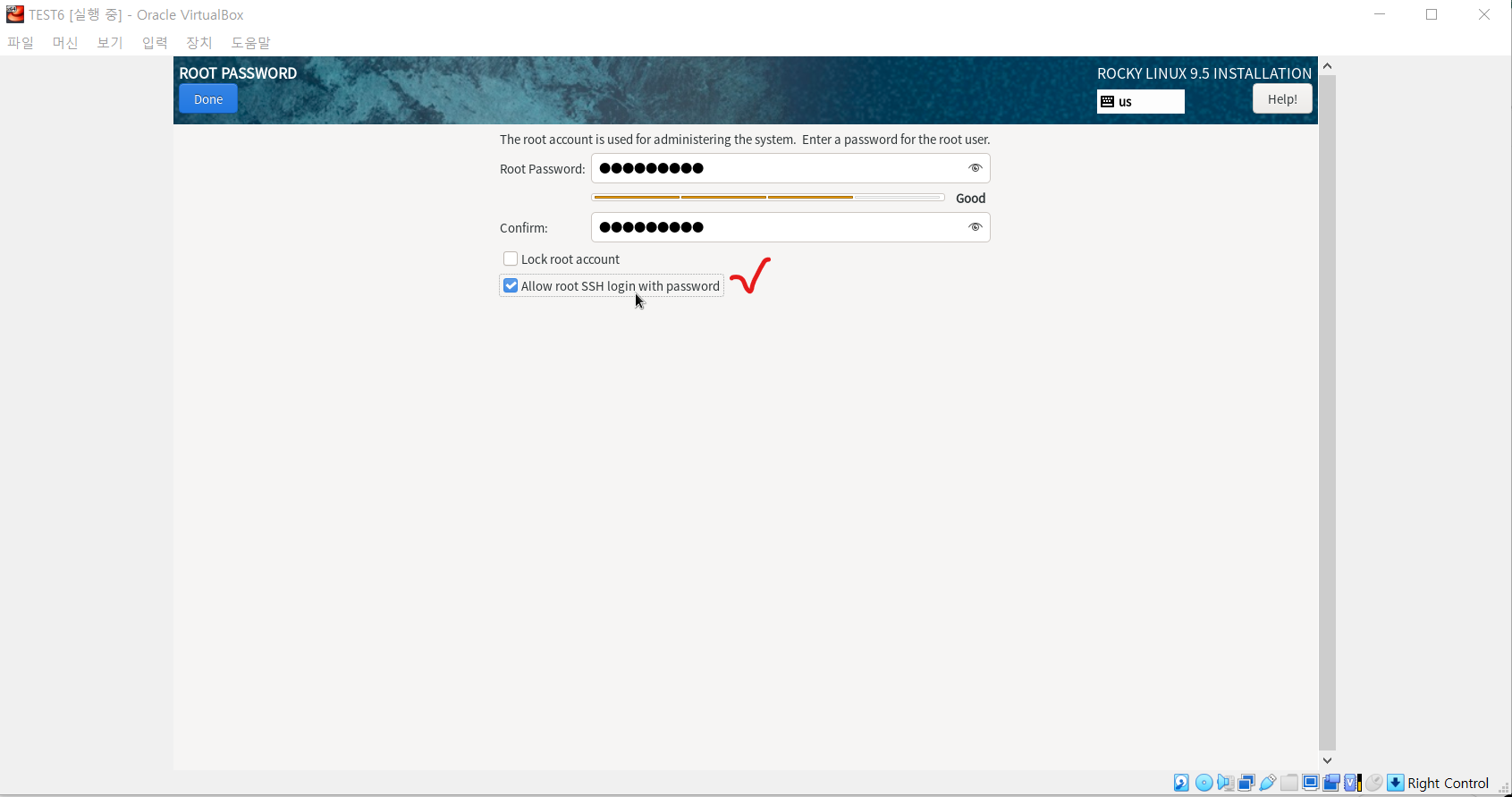Click the hard disk activity status icon
This screenshot has height=797, width=1512.
pos(1181,783)
